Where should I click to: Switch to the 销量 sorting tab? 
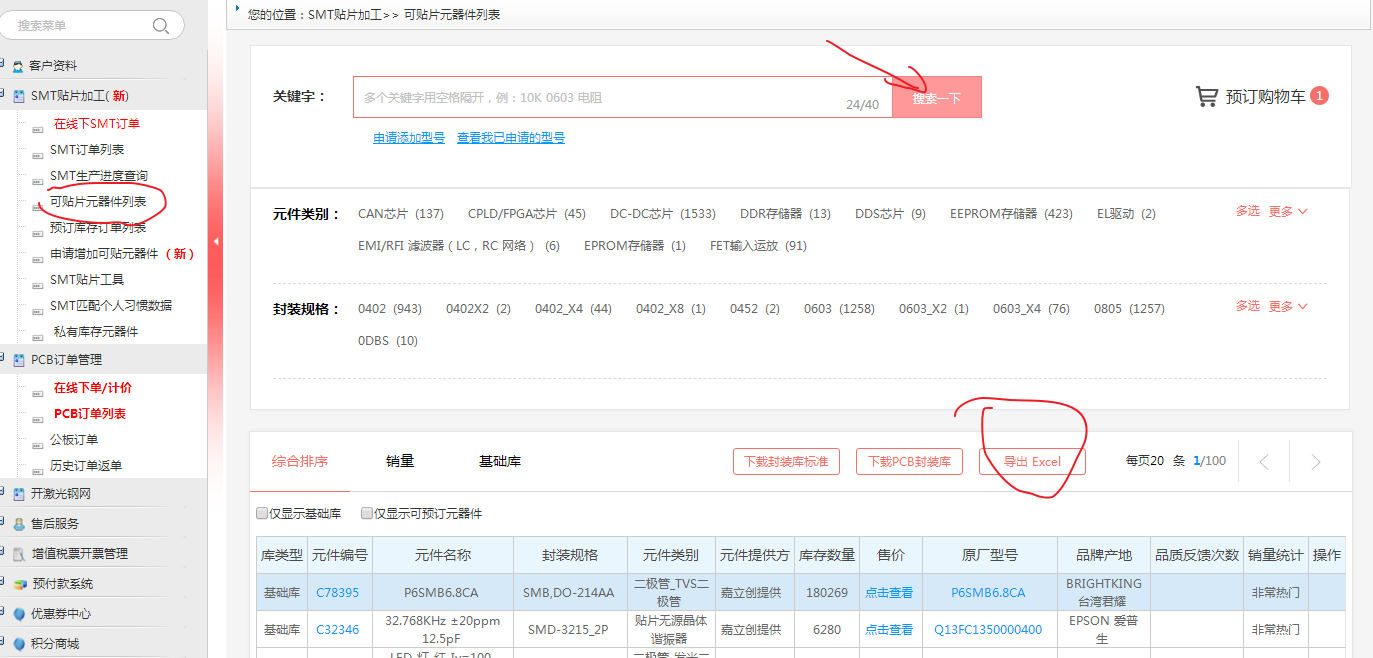tap(400, 461)
